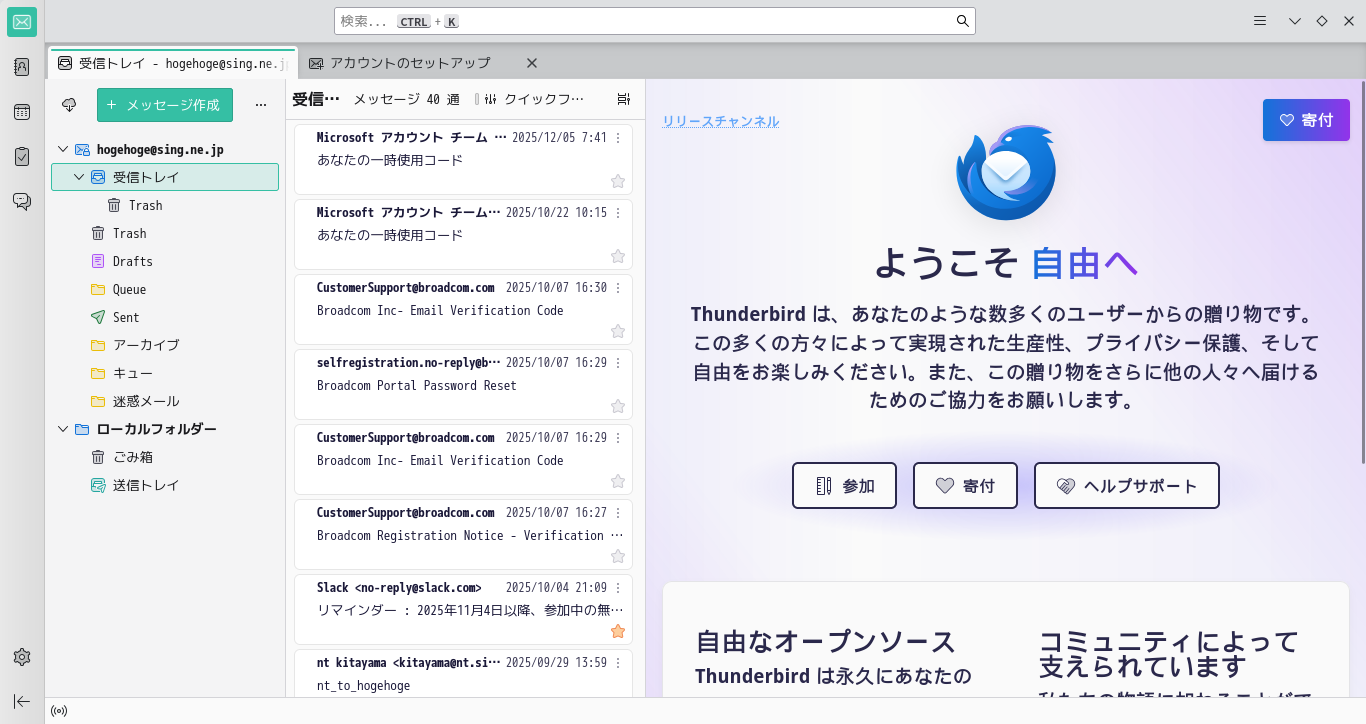Star the Broadcom Portal Password Reset message
The height and width of the screenshot is (724, 1366).
(x=618, y=406)
